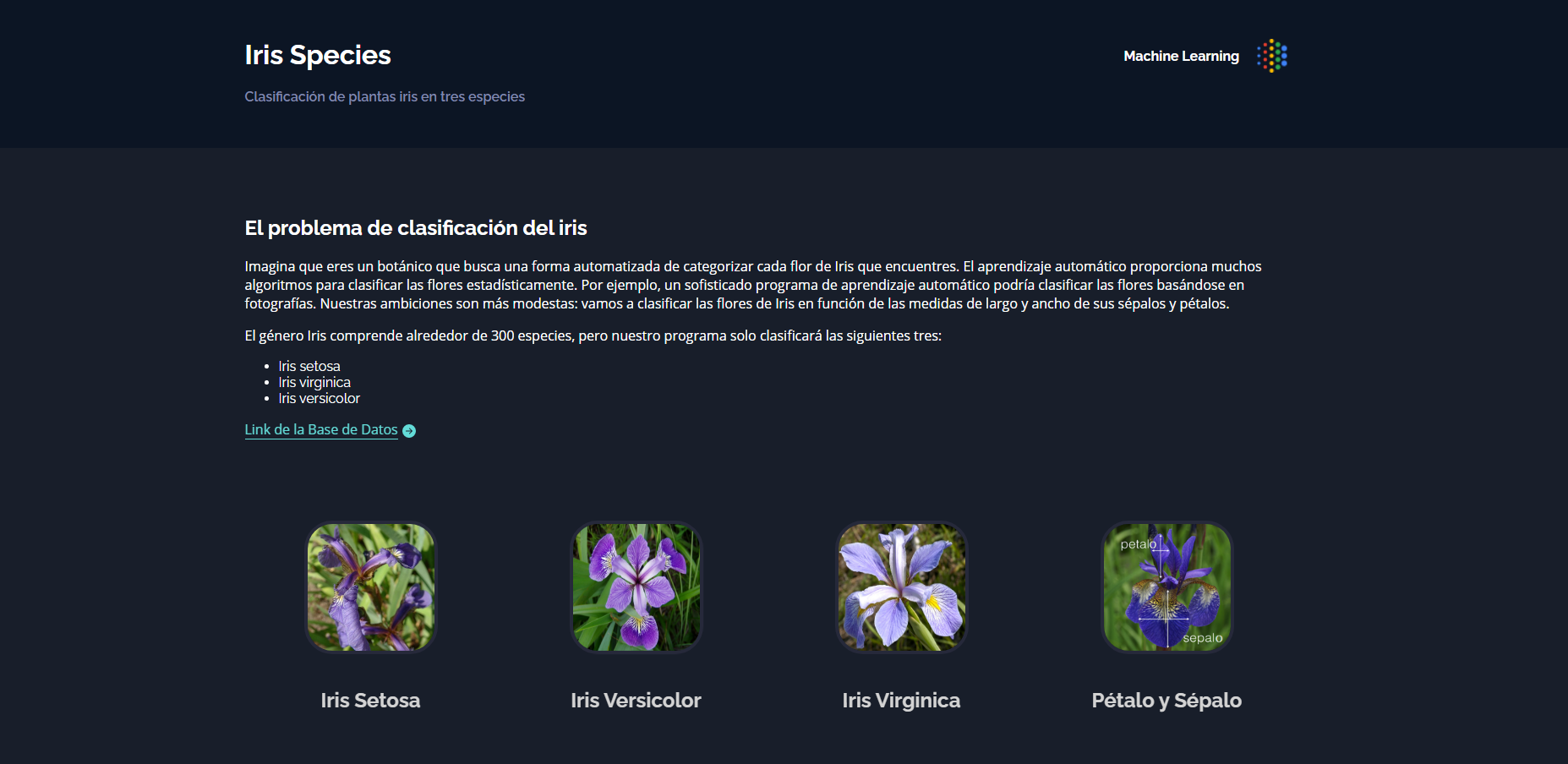Image resolution: width=1568 pixels, height=764 pixels.
Task: Click the Iris virginica bullet list item
Action: coord(314,382)
